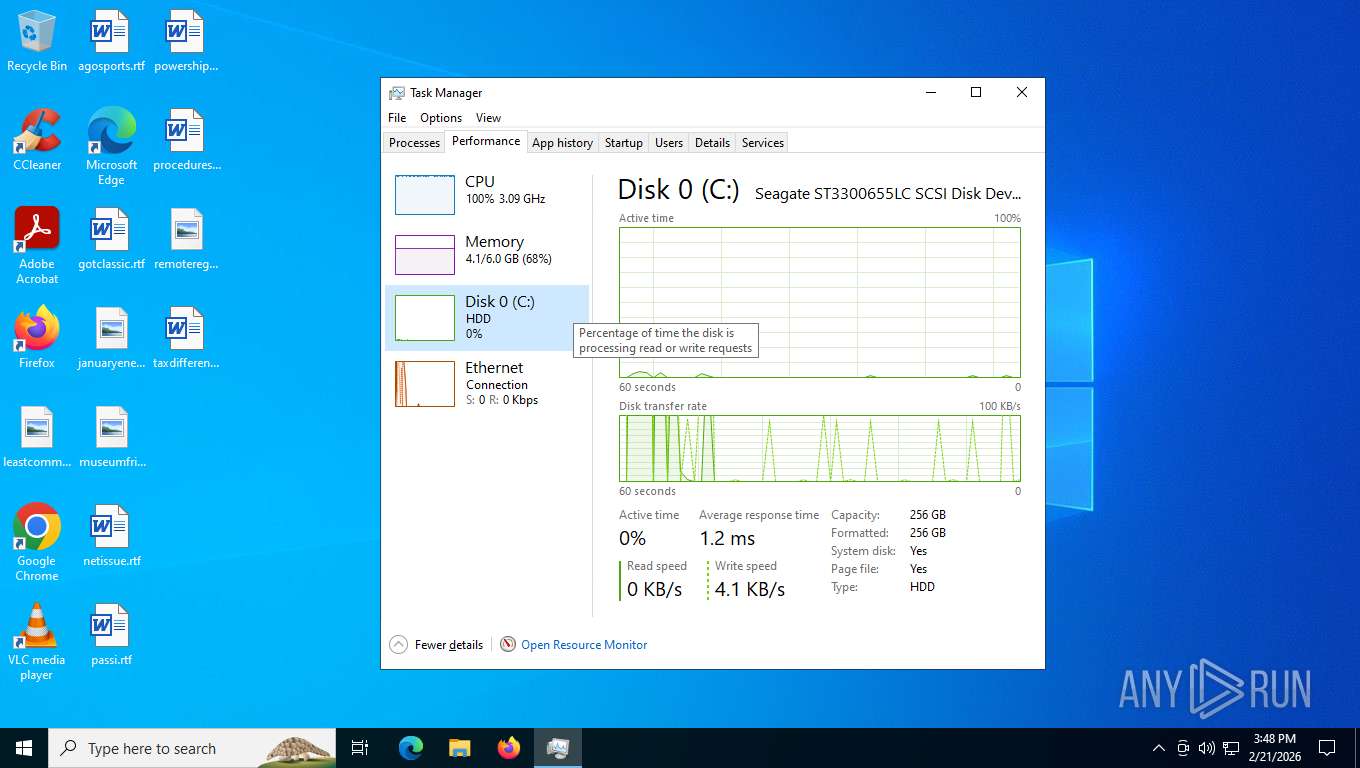The width and height of the screenshot is (1360, 768).
Task: Select the Google Chrome desktop shortcut
Action: click(37, 543)
